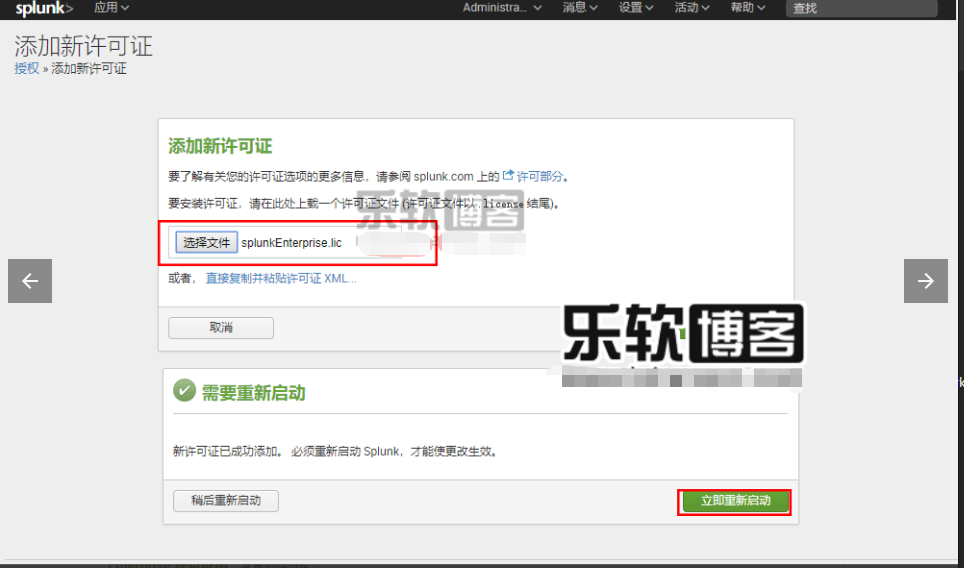Open the 设置 dropdown menu

(x=636, y=8)
